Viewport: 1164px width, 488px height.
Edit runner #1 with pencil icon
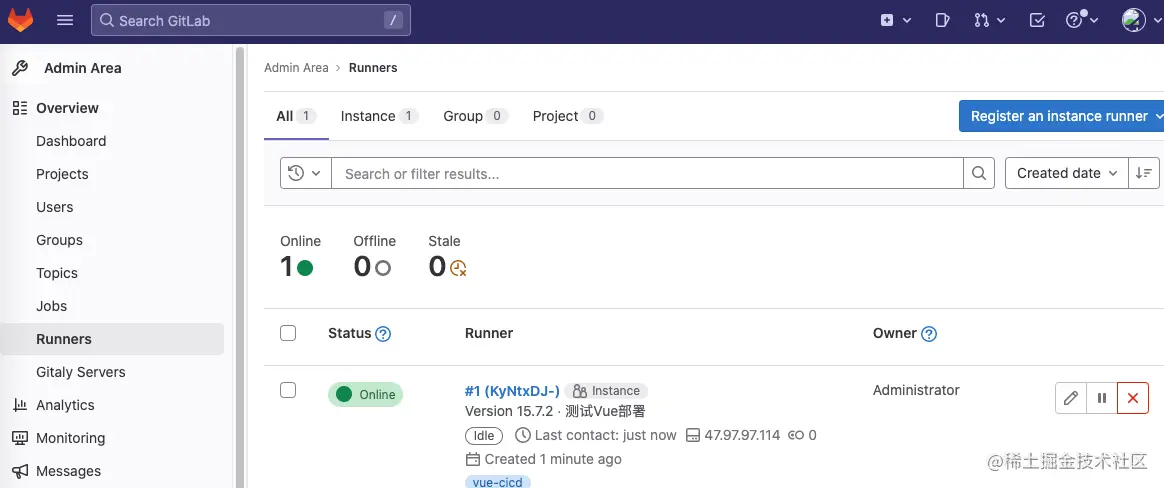coord(1071,398)
